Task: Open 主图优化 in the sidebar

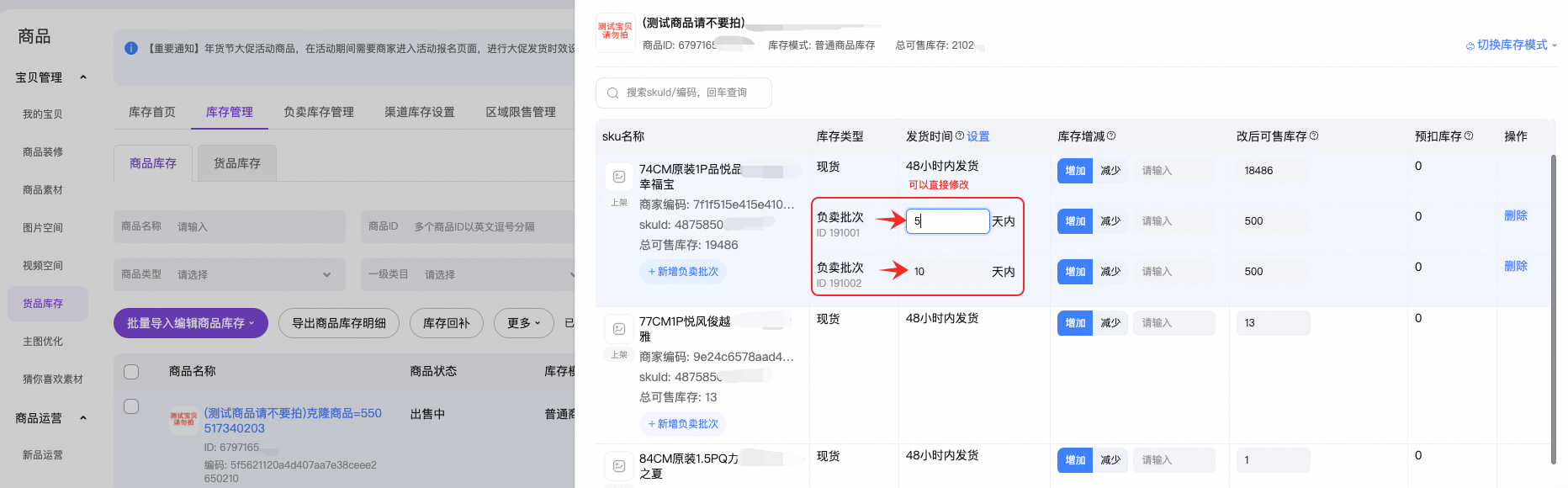Action: [43, 342]
